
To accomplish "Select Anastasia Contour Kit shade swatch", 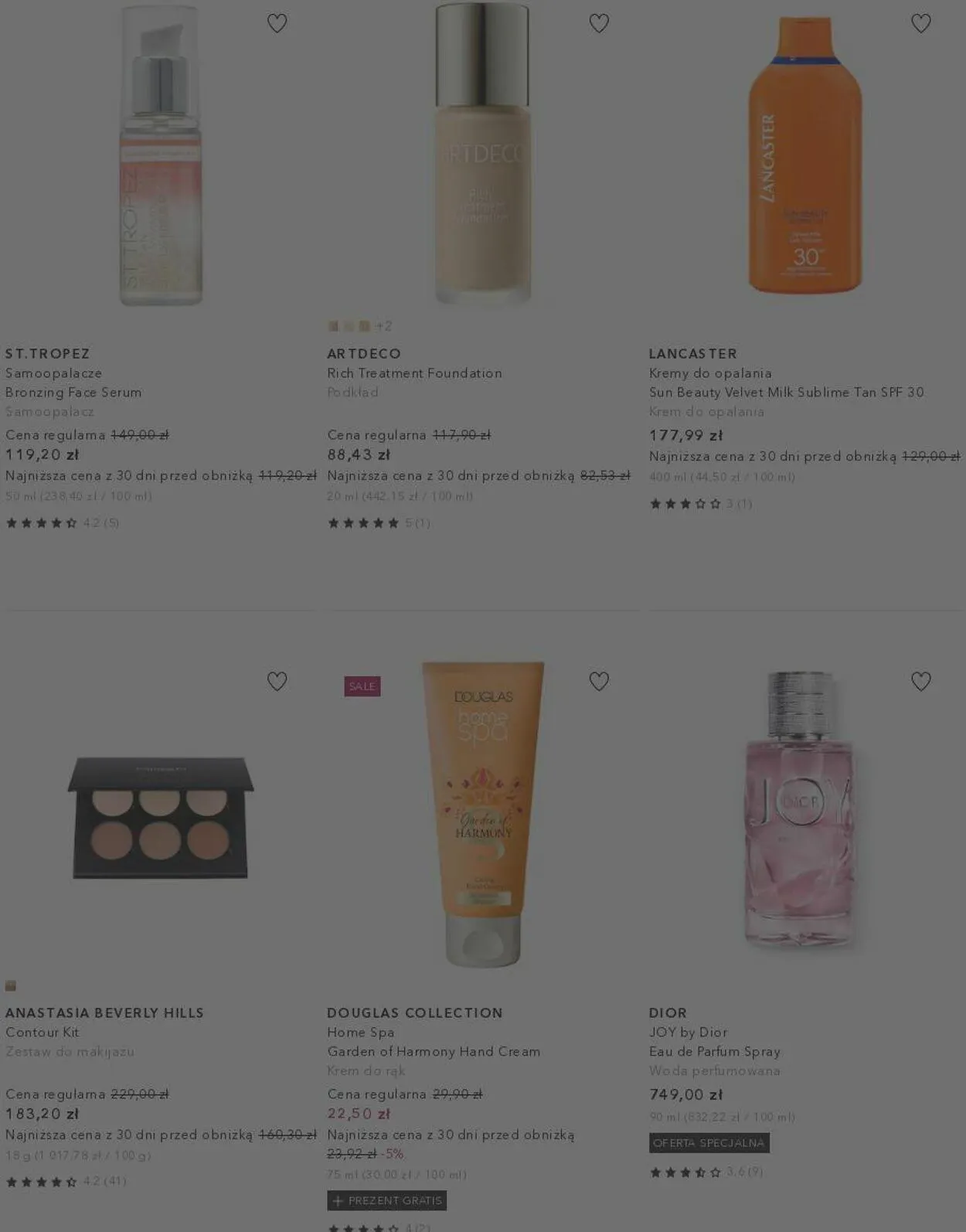I will pos(11,985).
